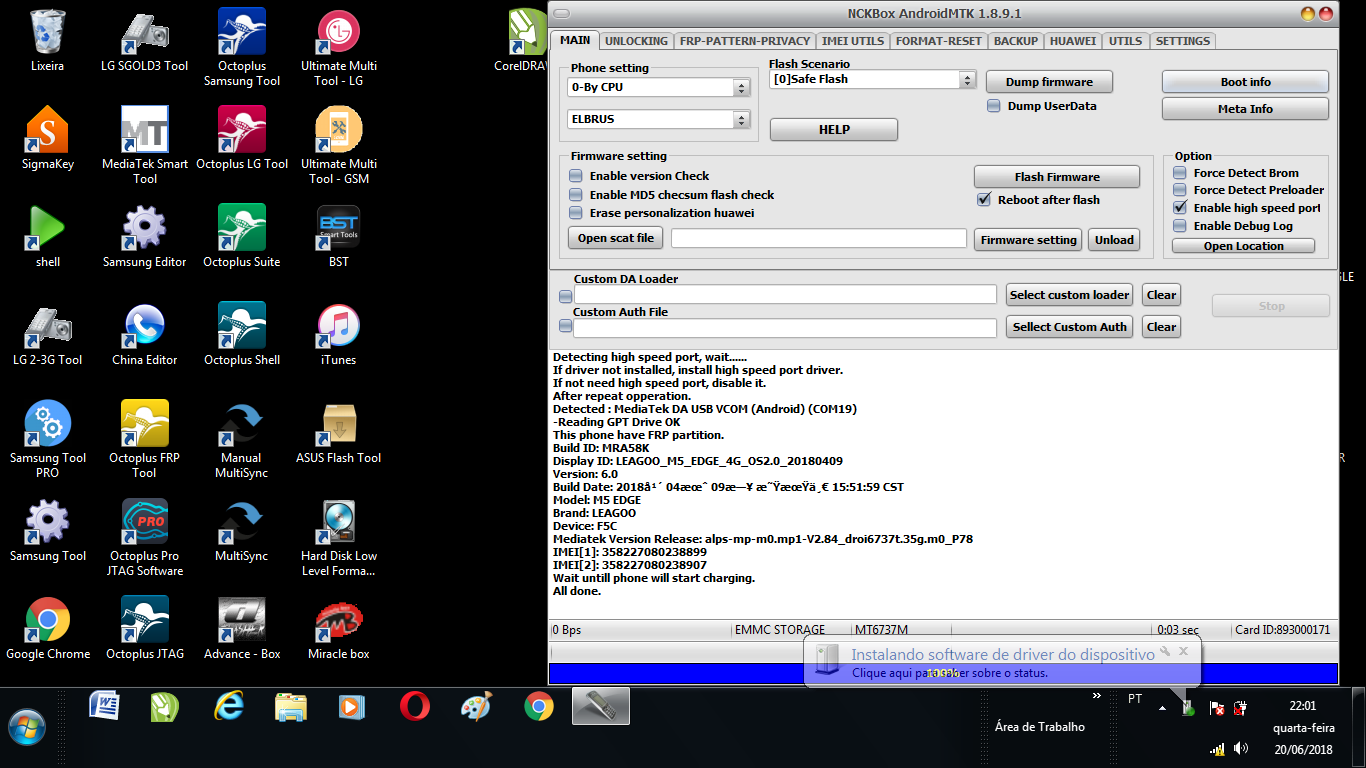Launch Hard Disk Low Level Format icon

pyautogui.click(x=339, y=537)
